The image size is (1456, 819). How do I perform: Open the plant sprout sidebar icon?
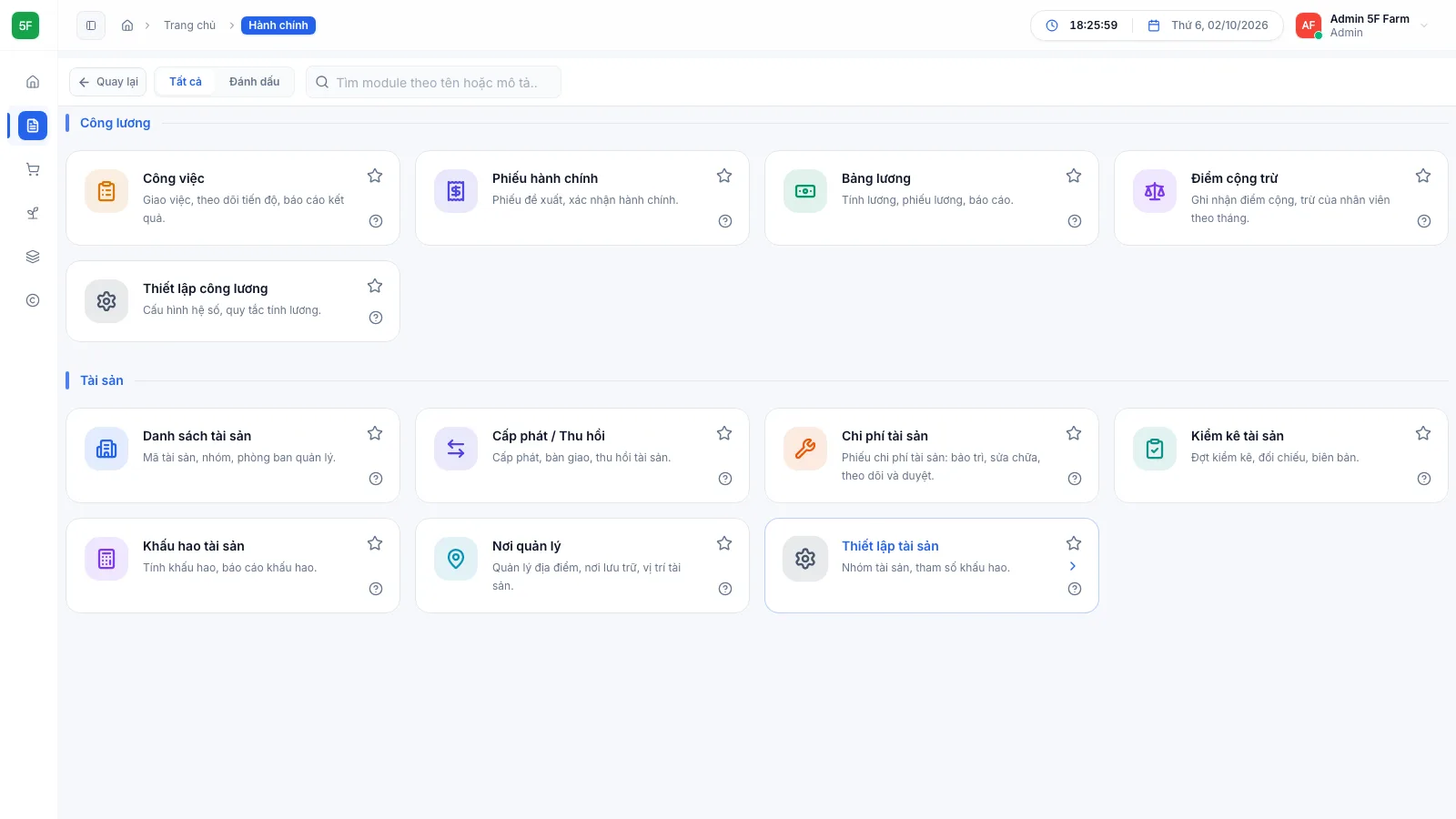coord(33,213)
